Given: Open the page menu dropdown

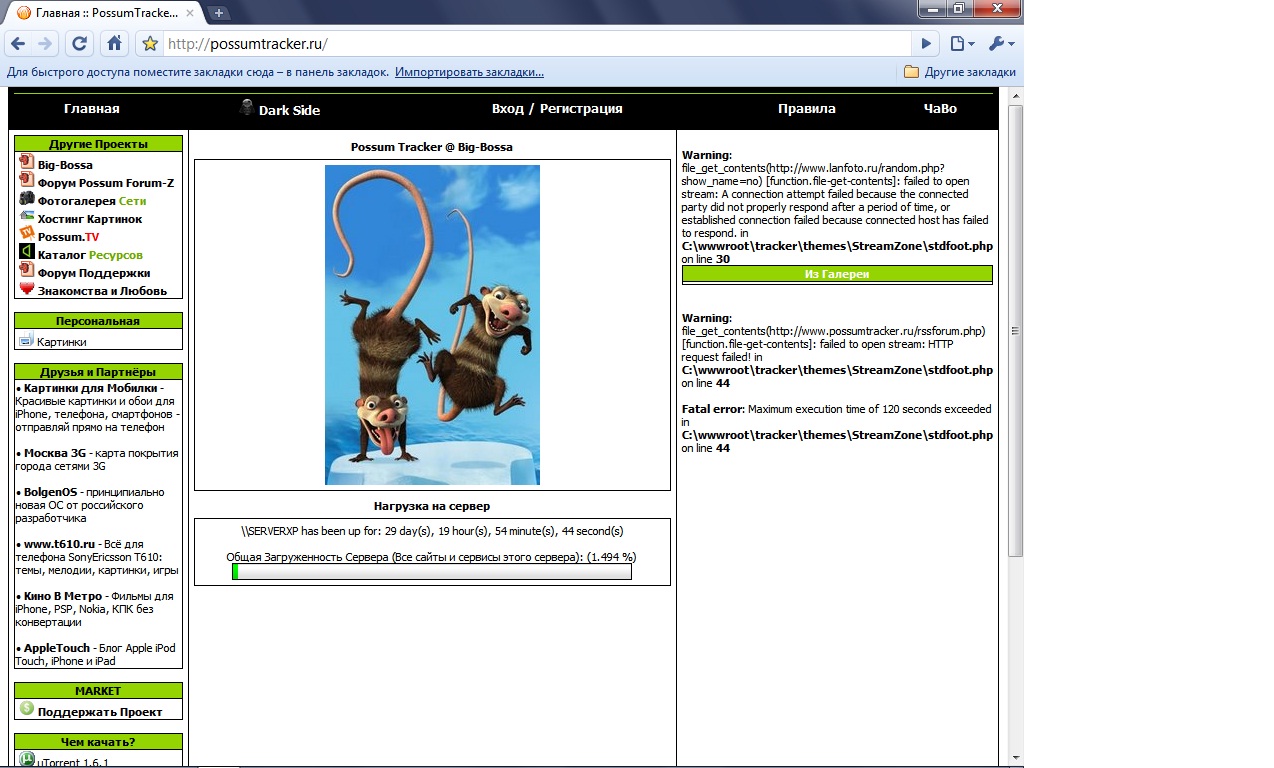Looking at the screenshot, I should 962,44.
